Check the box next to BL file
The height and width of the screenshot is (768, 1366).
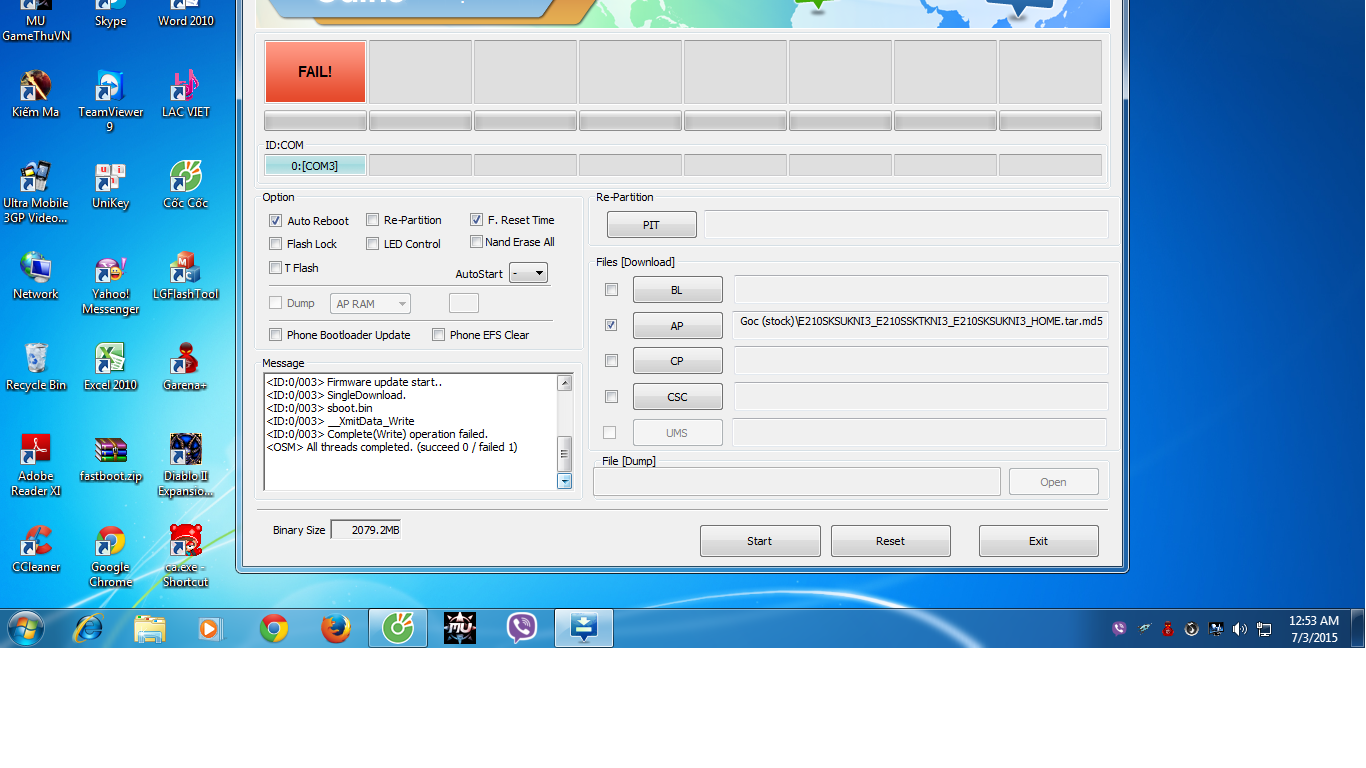point(611,290)
